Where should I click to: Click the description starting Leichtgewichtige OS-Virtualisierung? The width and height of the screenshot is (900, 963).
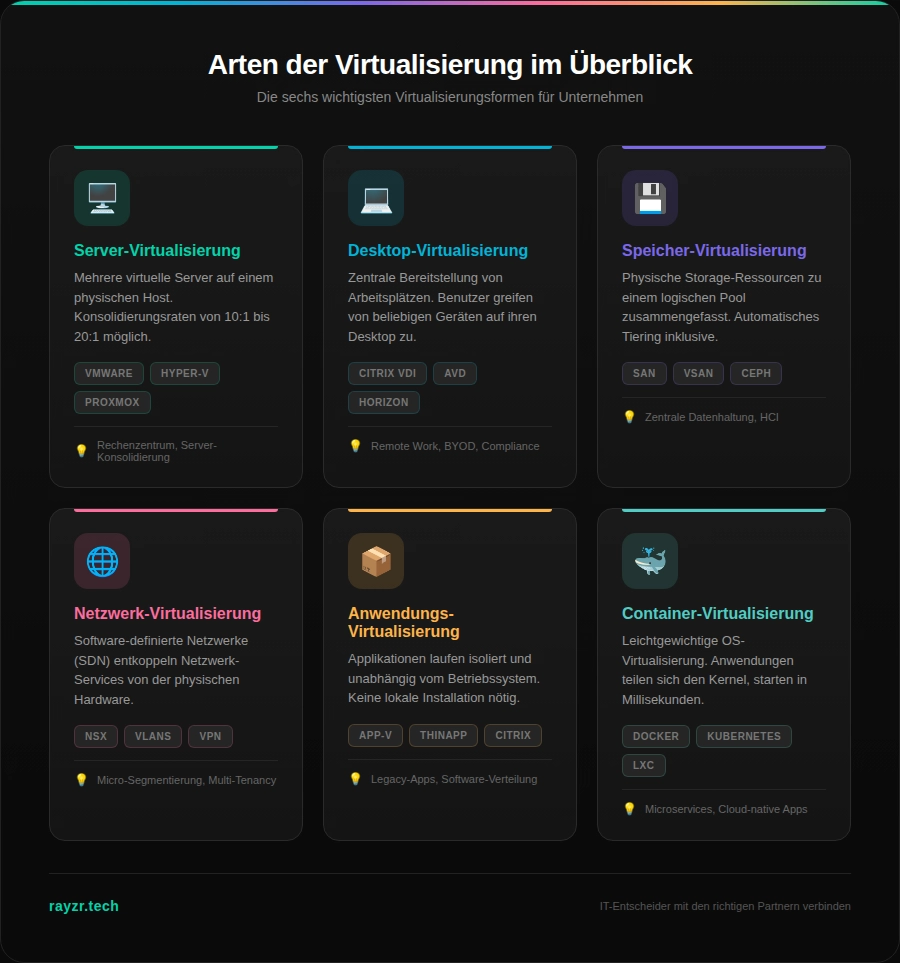(x=714, y=670)
